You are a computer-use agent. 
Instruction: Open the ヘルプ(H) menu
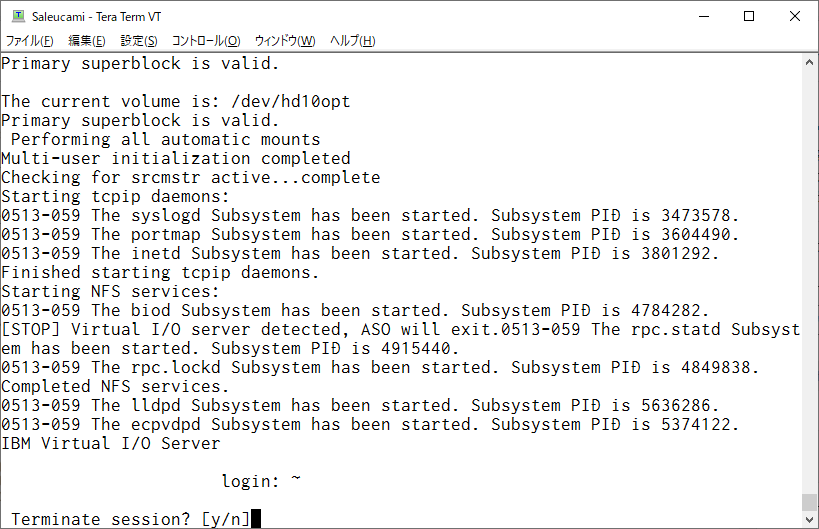coord(353,41)
